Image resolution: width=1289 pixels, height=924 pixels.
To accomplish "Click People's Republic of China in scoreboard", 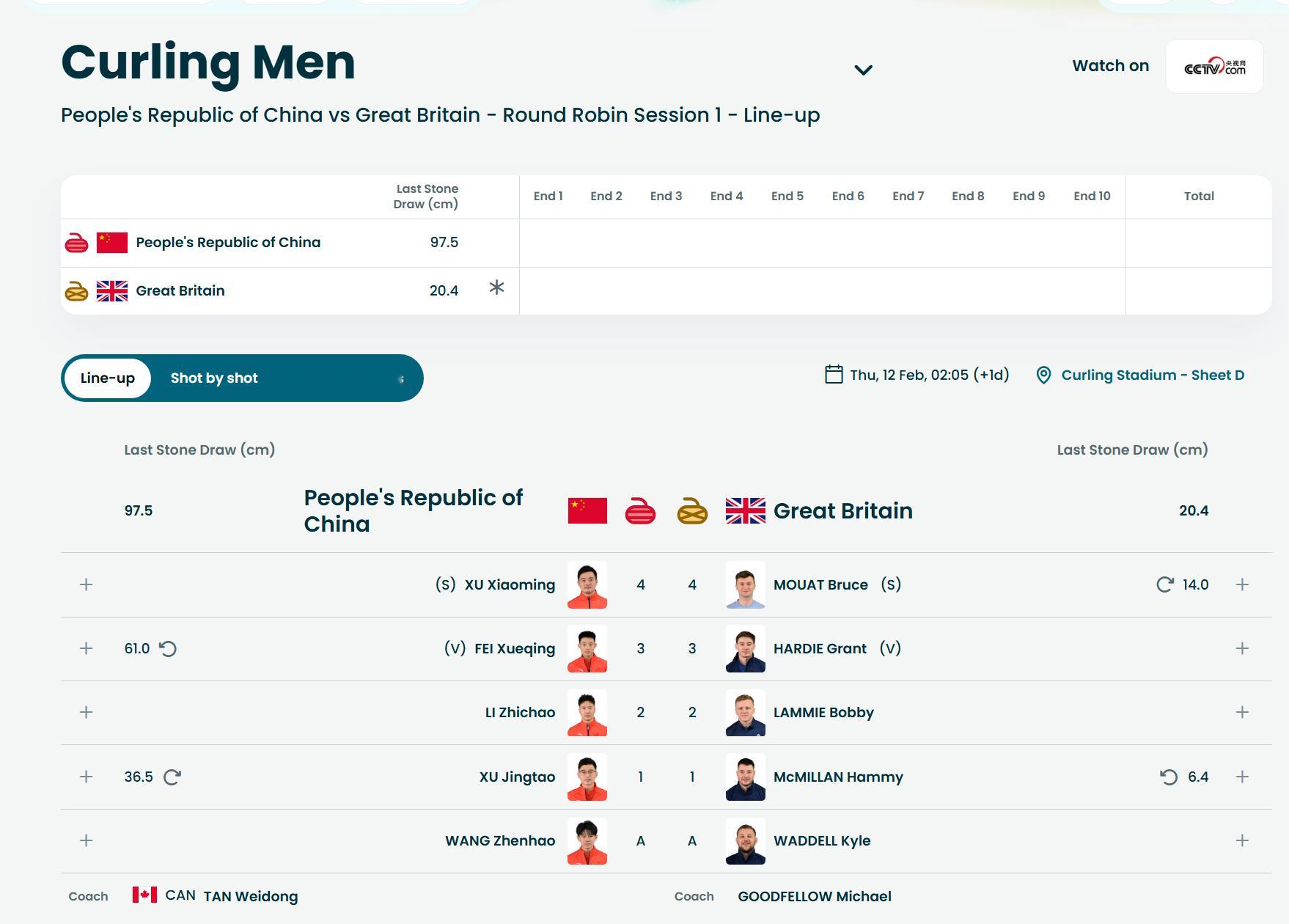I will [228, 243].
